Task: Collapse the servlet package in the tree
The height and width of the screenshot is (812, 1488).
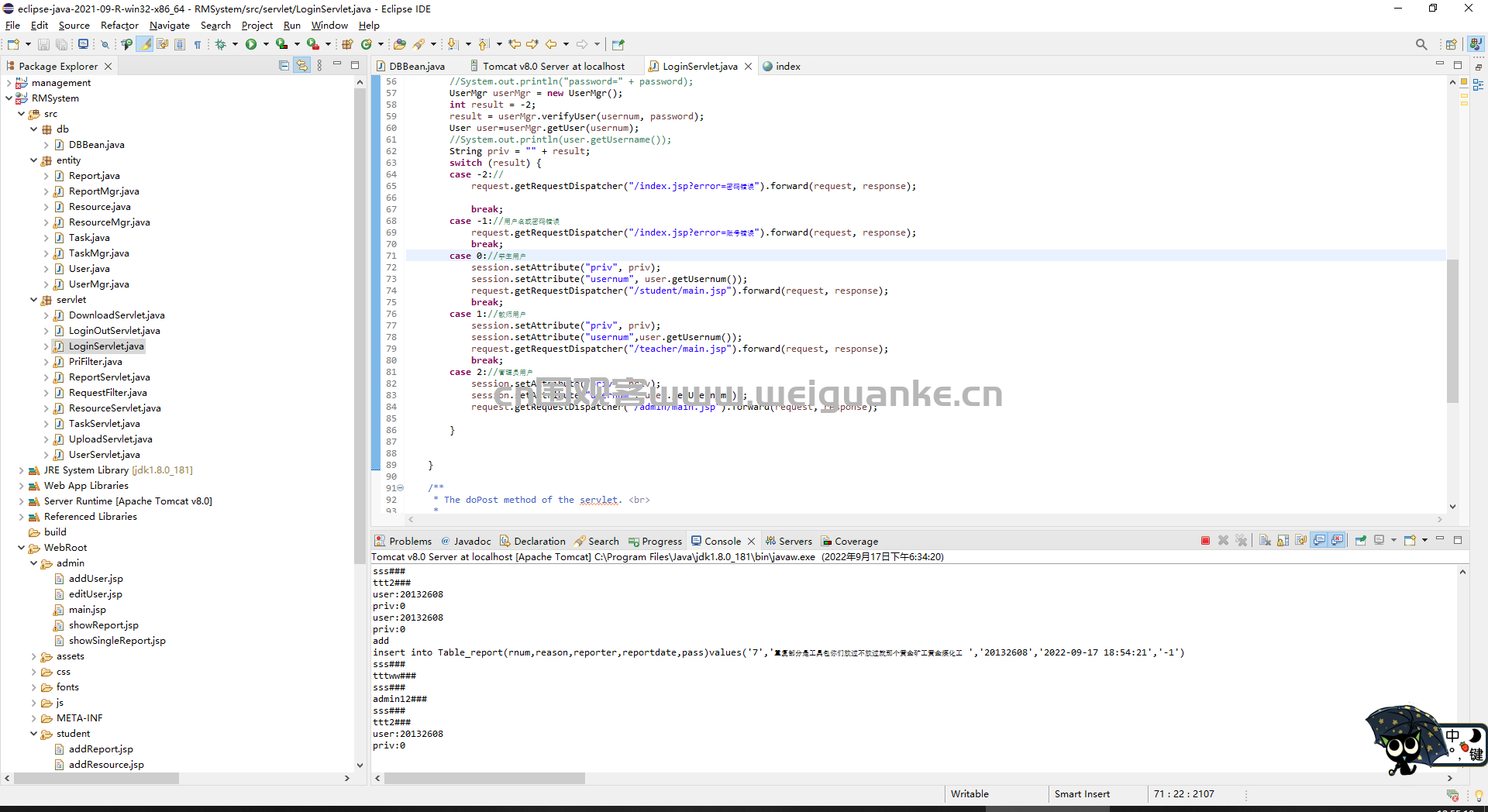Action: 33,300
